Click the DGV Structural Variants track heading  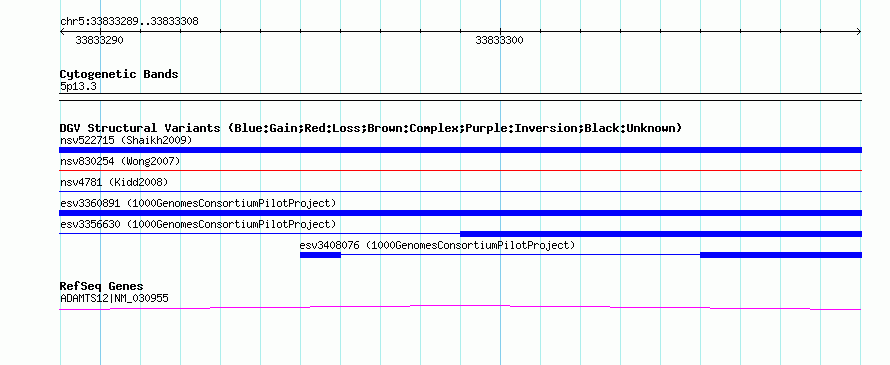tap(371, 128)
